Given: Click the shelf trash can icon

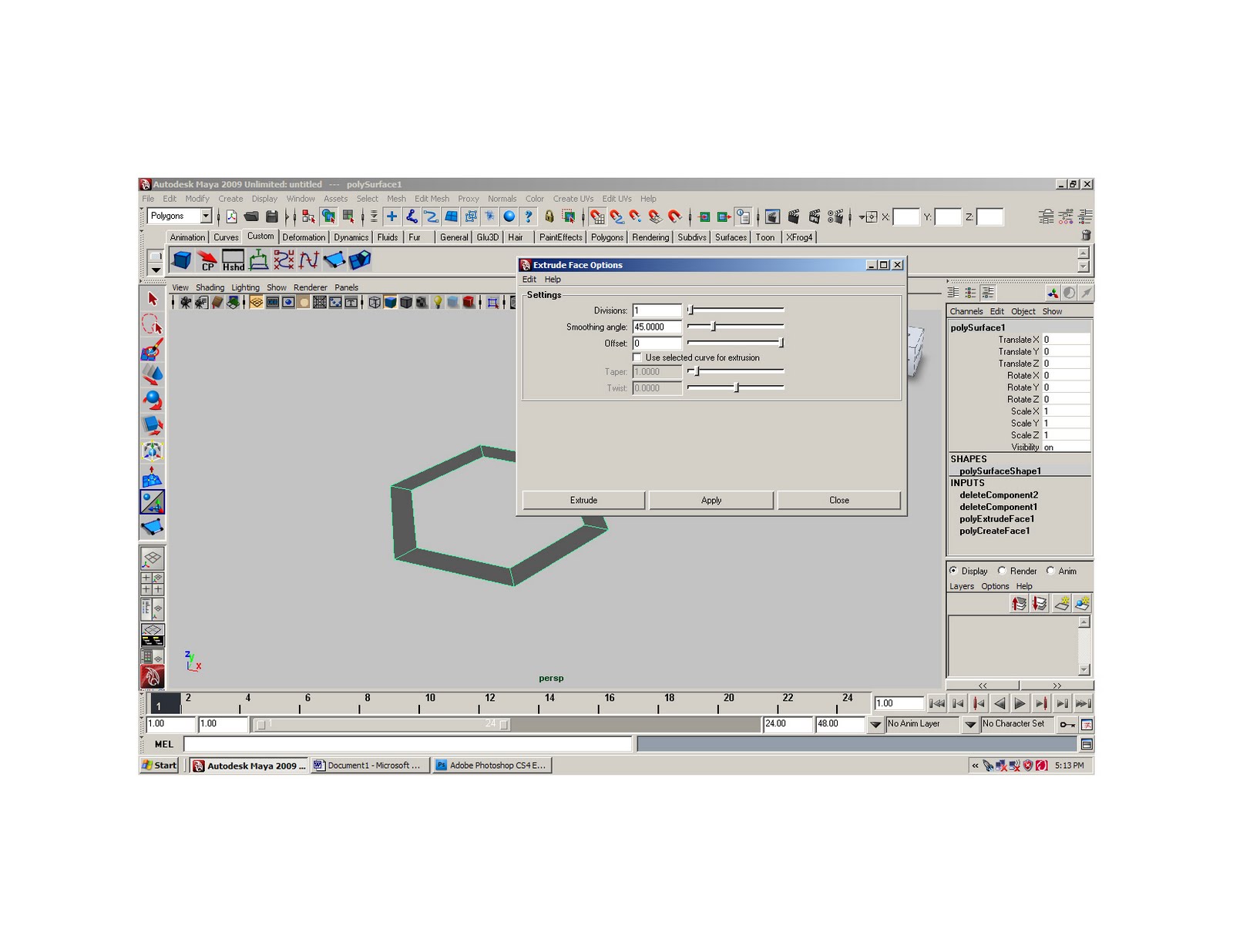Looking at the screenshot, I should click(x=1086, y=236).
